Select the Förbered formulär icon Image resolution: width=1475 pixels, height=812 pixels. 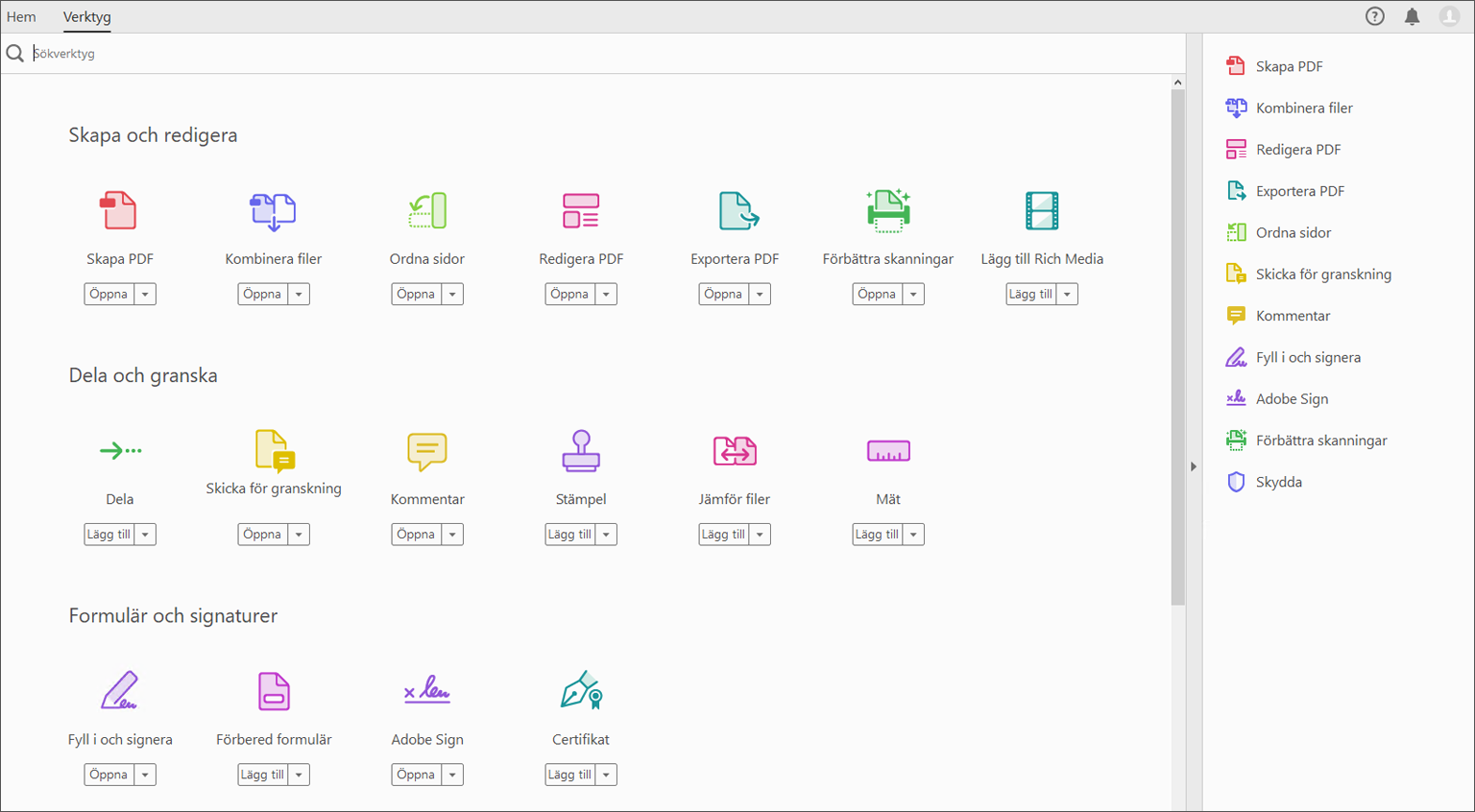[274, 691]
